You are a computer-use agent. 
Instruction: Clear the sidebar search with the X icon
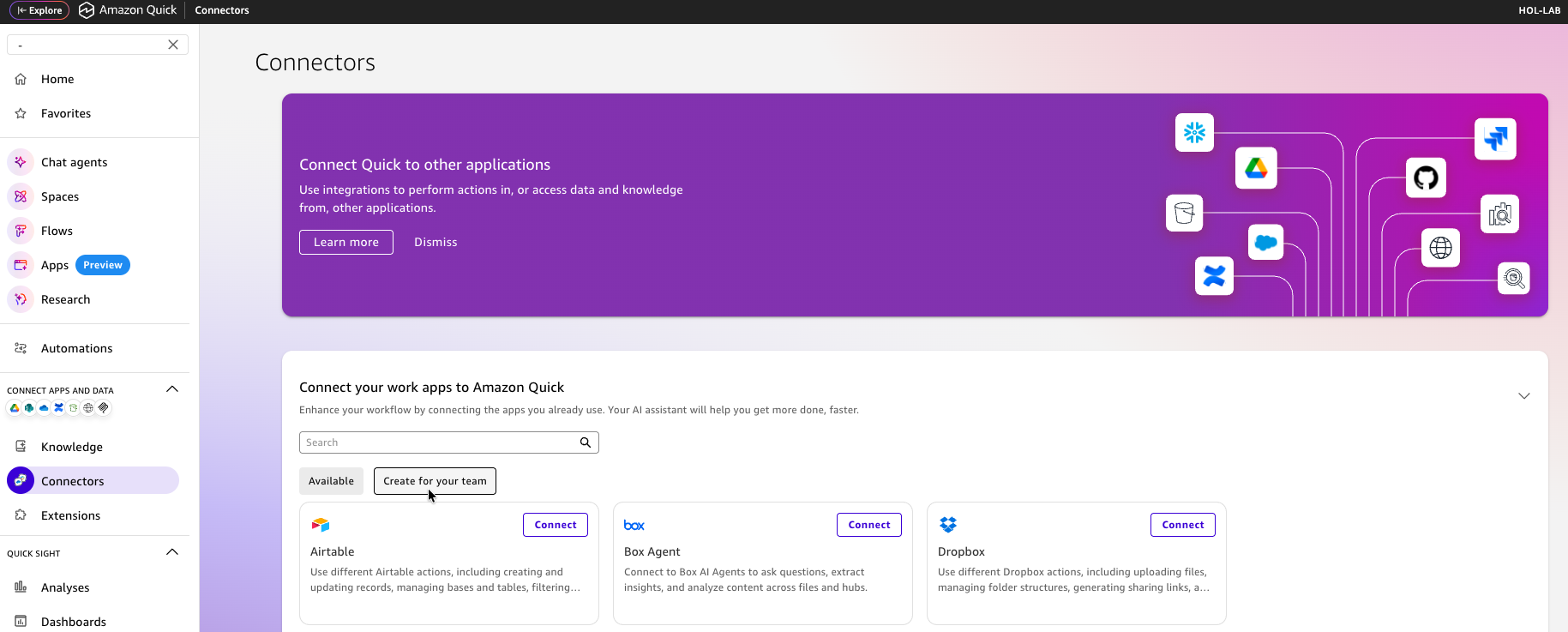(173, 45)
